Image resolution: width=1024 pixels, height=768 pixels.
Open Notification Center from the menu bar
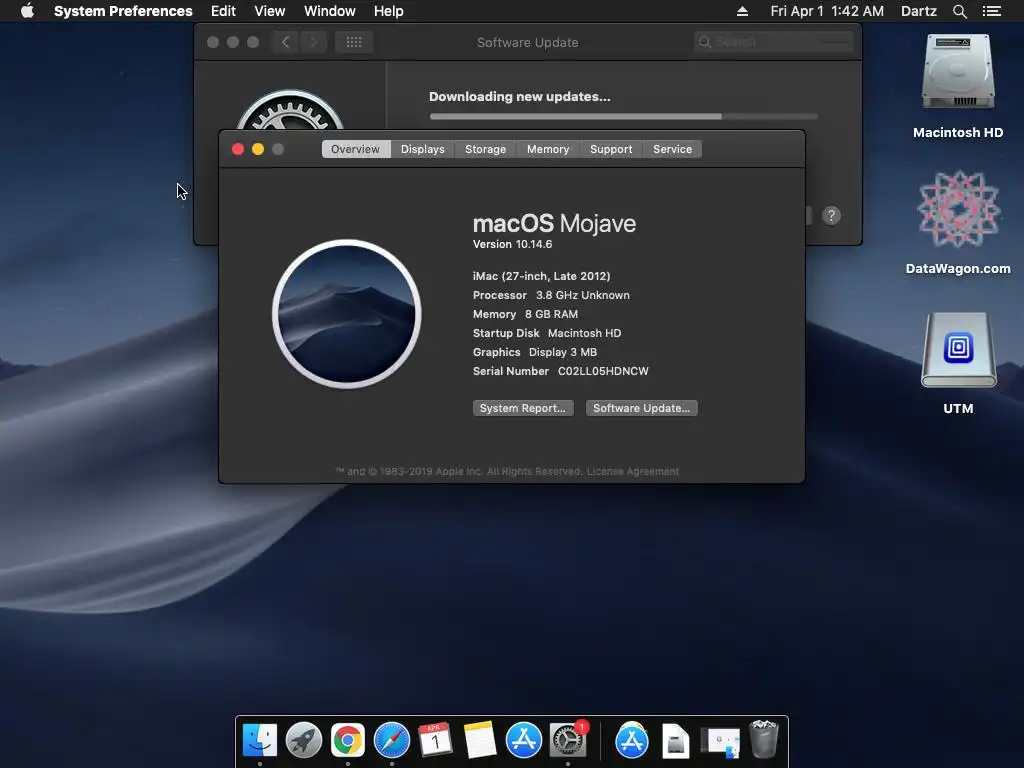tap(991, 11)
